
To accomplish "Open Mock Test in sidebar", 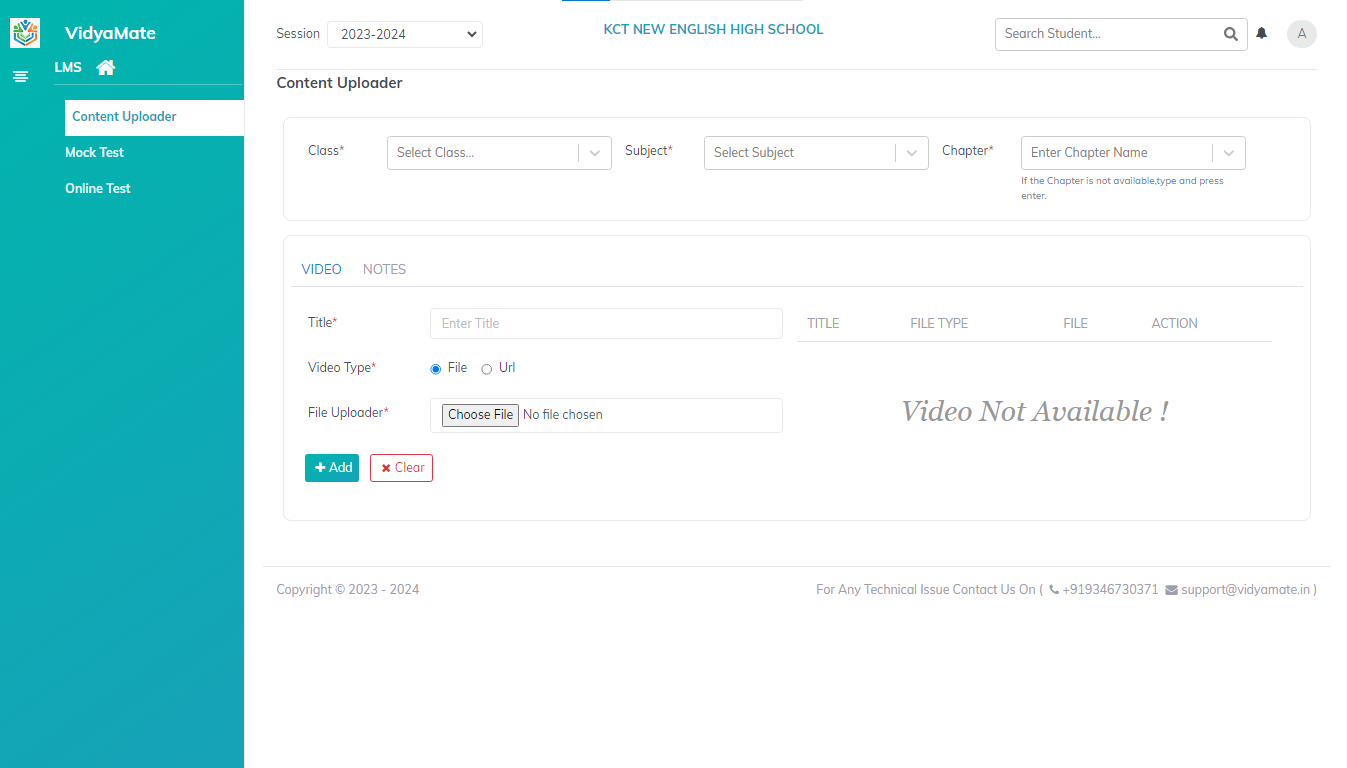I will tap(95, 153).
